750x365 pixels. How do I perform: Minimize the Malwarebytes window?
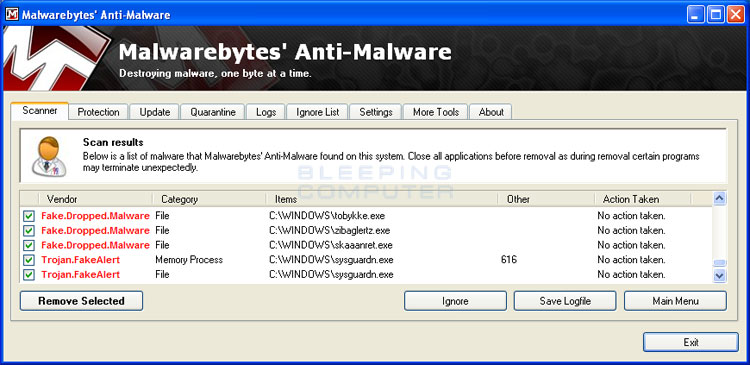tap(696, 14)
